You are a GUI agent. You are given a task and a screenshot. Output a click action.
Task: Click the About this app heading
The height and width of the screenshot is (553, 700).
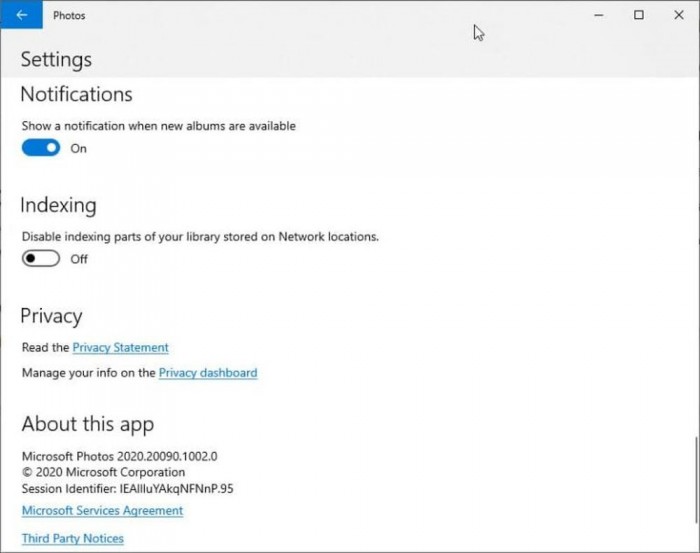pos(87,424)
